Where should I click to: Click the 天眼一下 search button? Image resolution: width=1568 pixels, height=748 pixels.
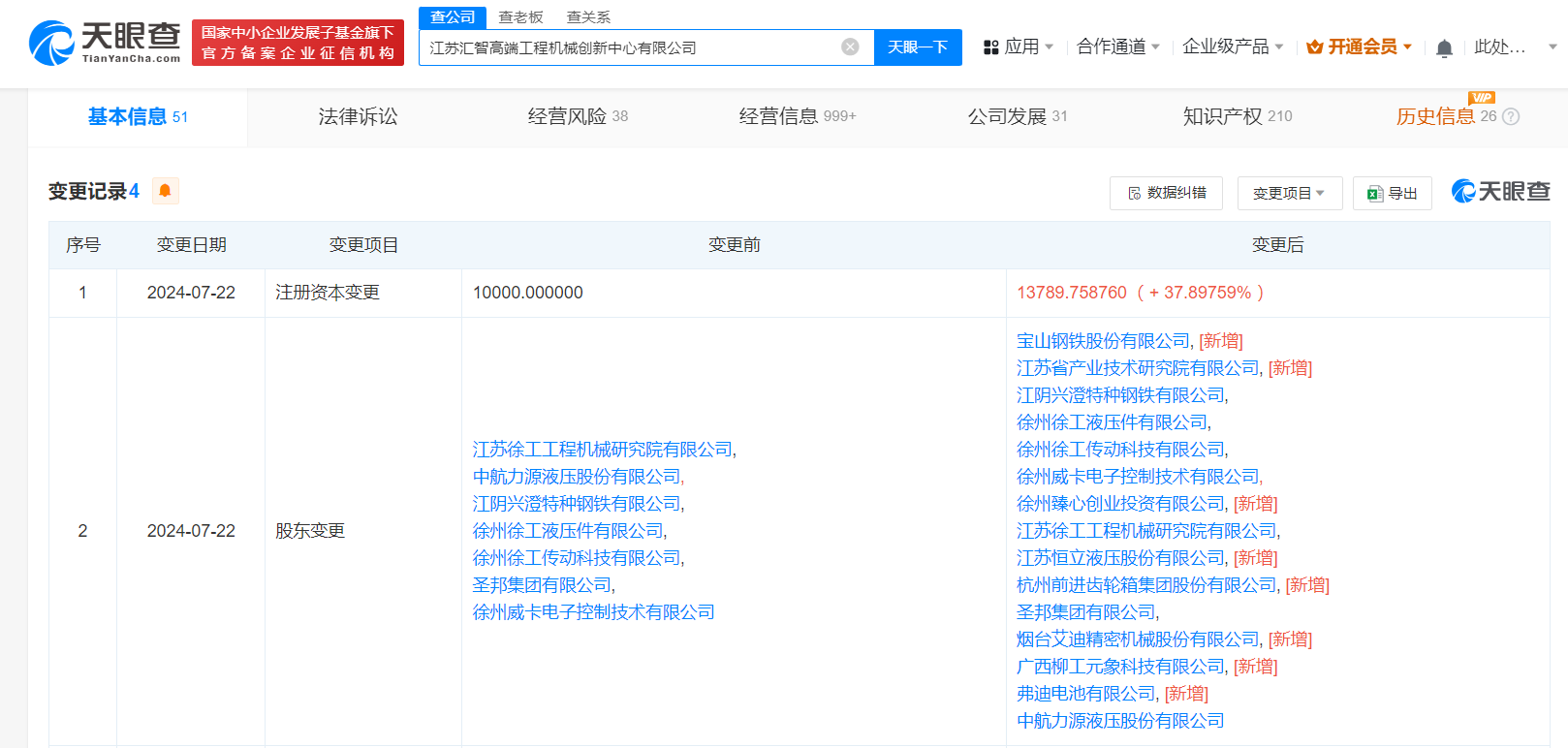918,47
